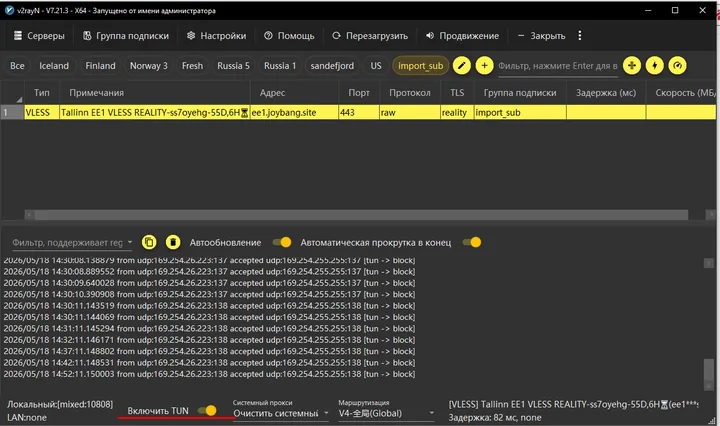Select the import_sub subscription tab
The width and height of the screenshot is (720, 426).
(420, 66)
